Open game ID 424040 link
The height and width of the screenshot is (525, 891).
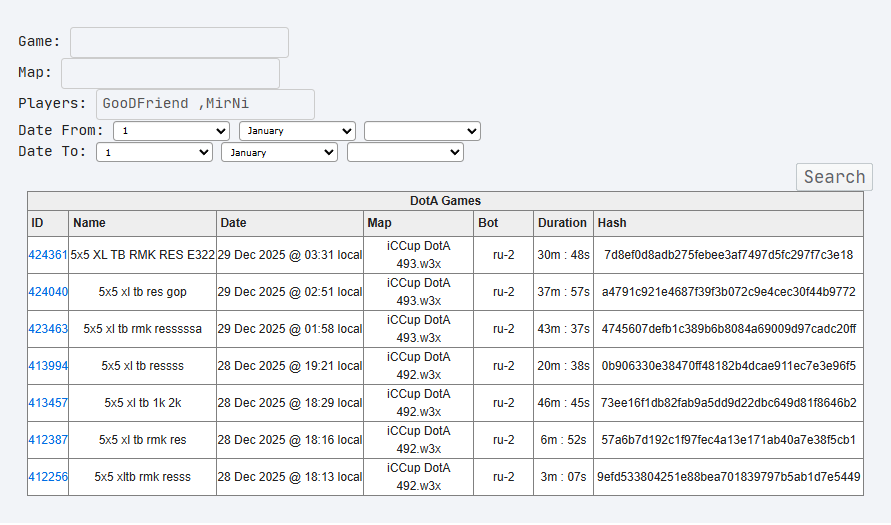48,292
